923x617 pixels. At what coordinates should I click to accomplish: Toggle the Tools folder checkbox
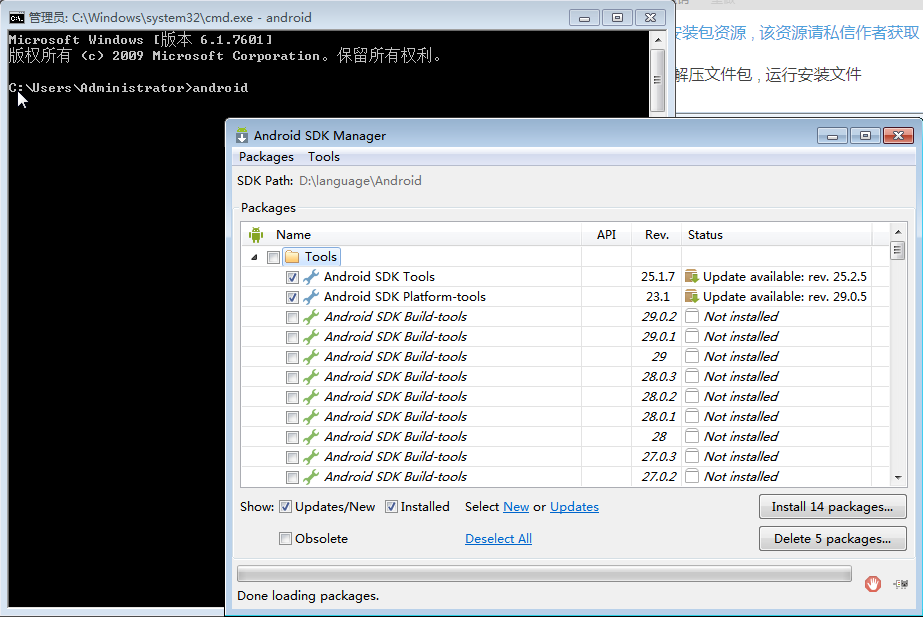point(273,257)
